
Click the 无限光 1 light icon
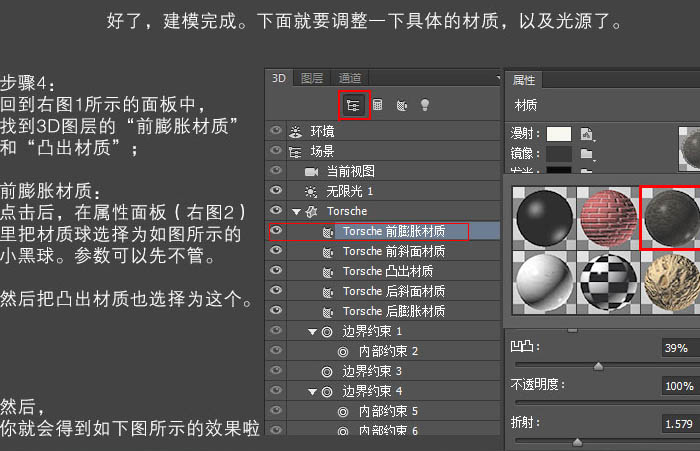(x=311, y=192)
